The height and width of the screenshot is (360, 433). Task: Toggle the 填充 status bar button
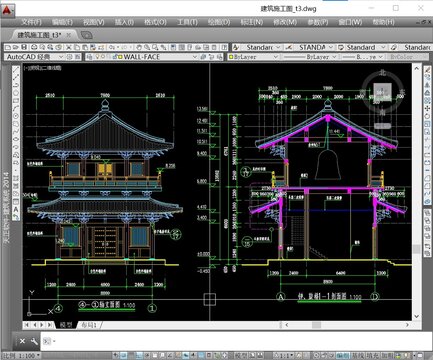[372, 355]
